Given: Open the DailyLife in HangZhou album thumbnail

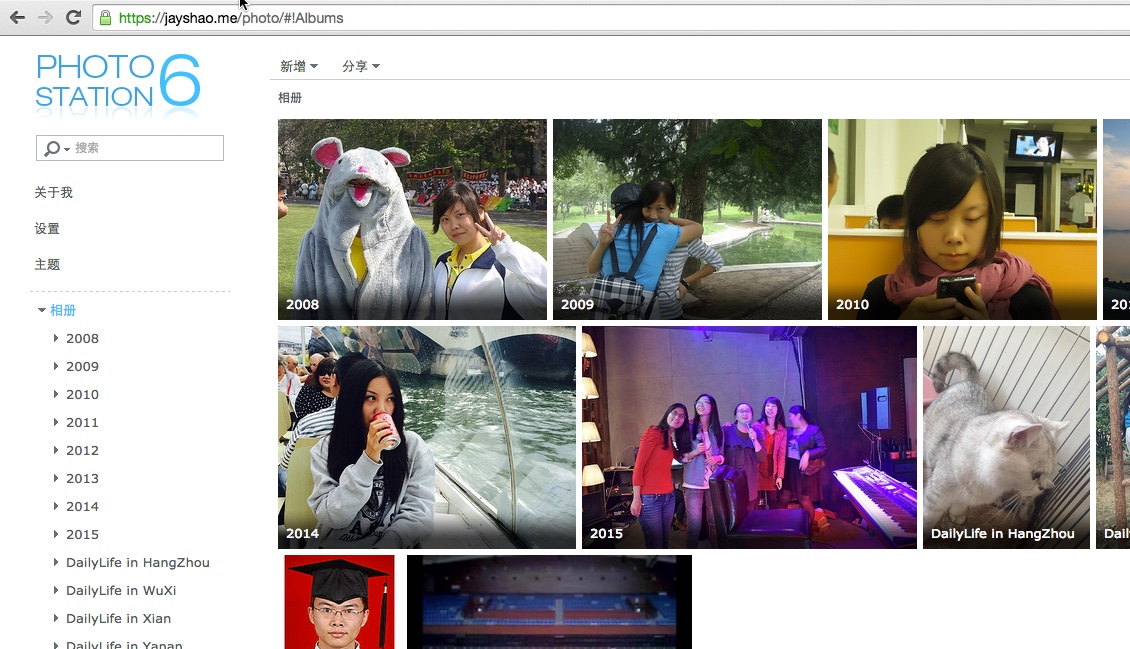Looking at the screenshot, I should [x=1006, y=437].
